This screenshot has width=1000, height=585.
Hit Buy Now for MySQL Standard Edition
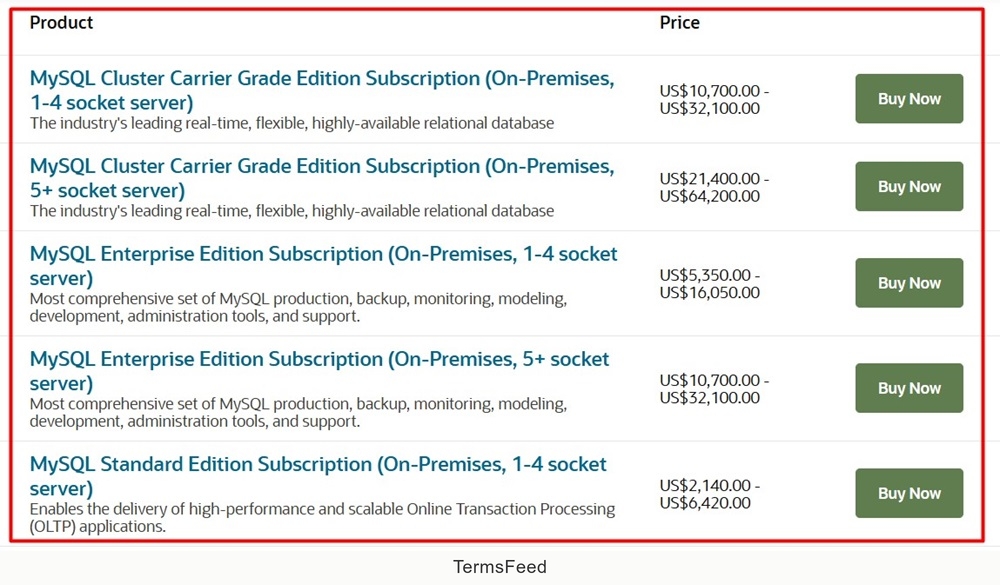[909, 493]
